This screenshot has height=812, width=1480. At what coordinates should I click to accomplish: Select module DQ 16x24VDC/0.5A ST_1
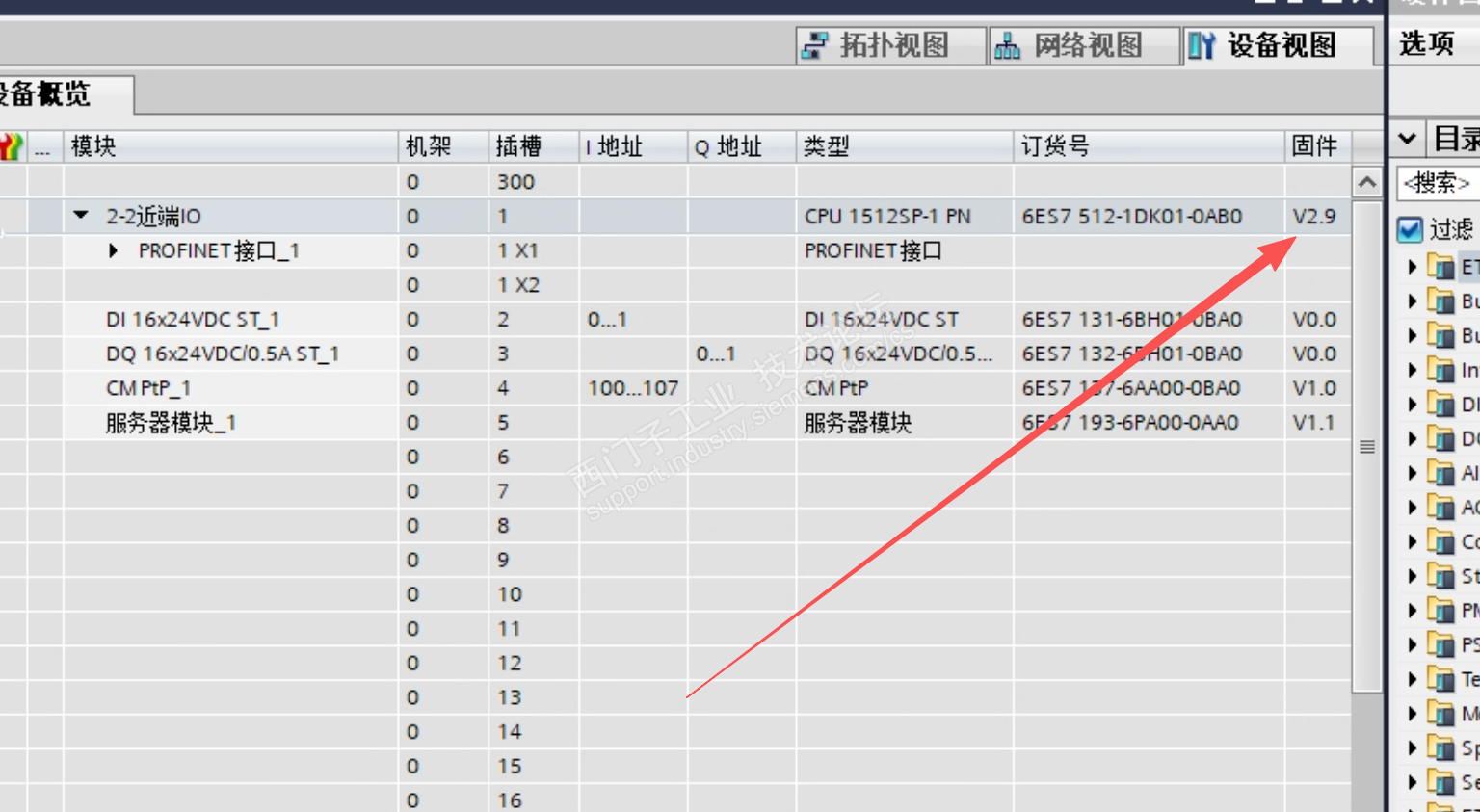tap(223, 354)
